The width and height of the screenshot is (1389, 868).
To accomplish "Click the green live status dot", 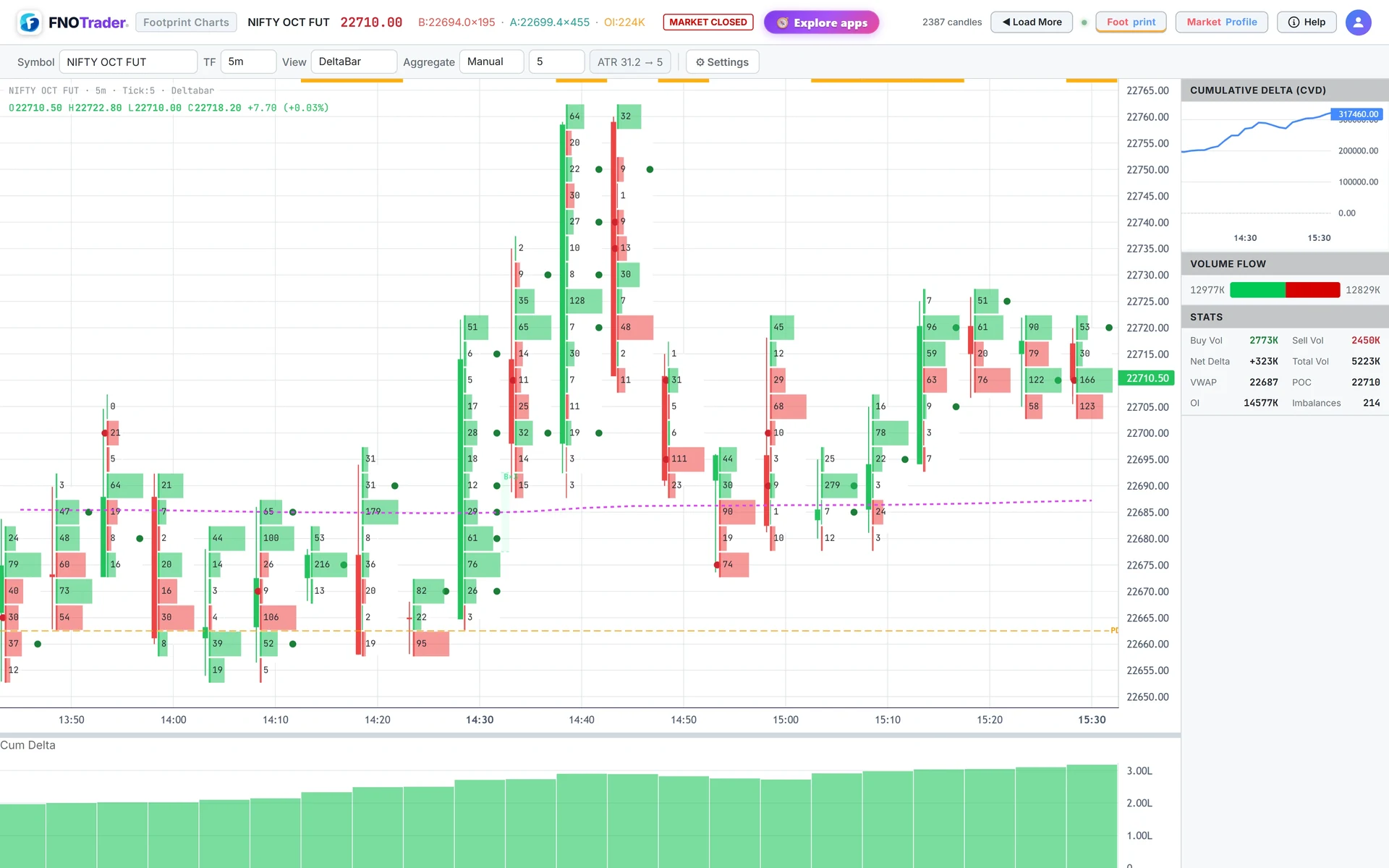I will coord(1084,22).
